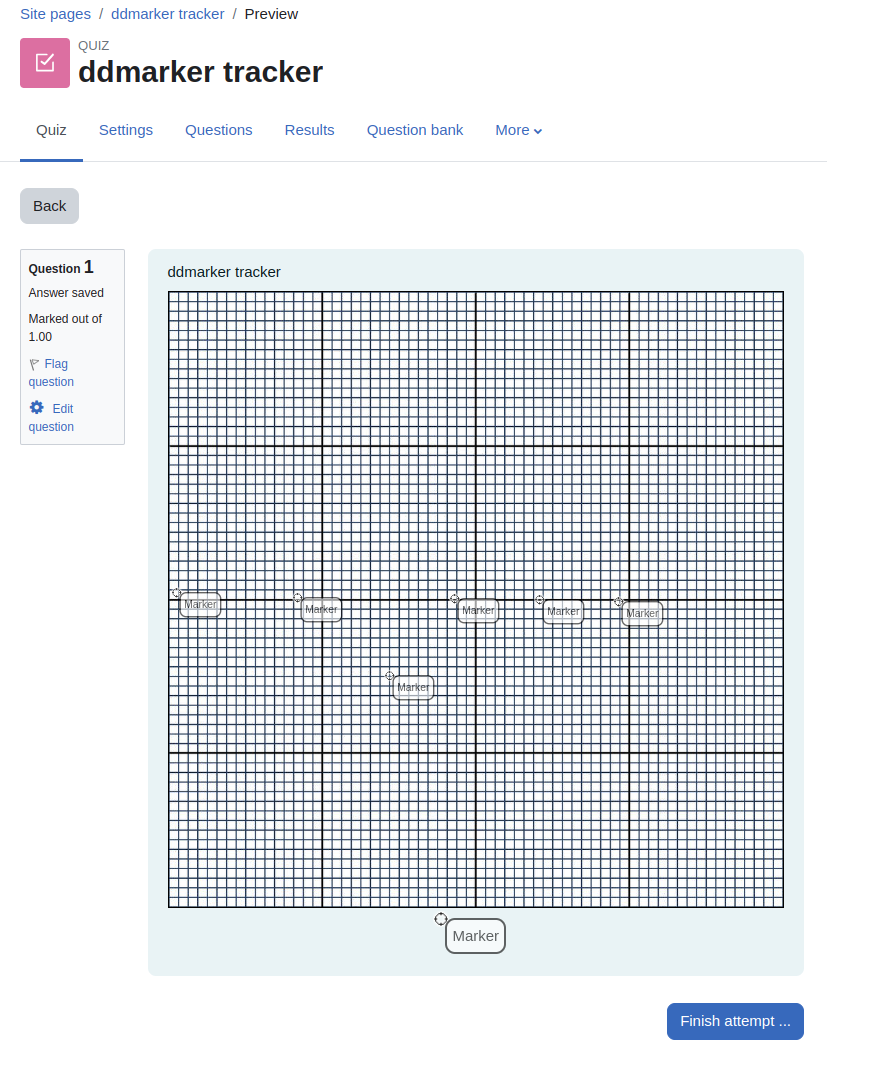Open the More dropdown in navigation

pos(518,130)
